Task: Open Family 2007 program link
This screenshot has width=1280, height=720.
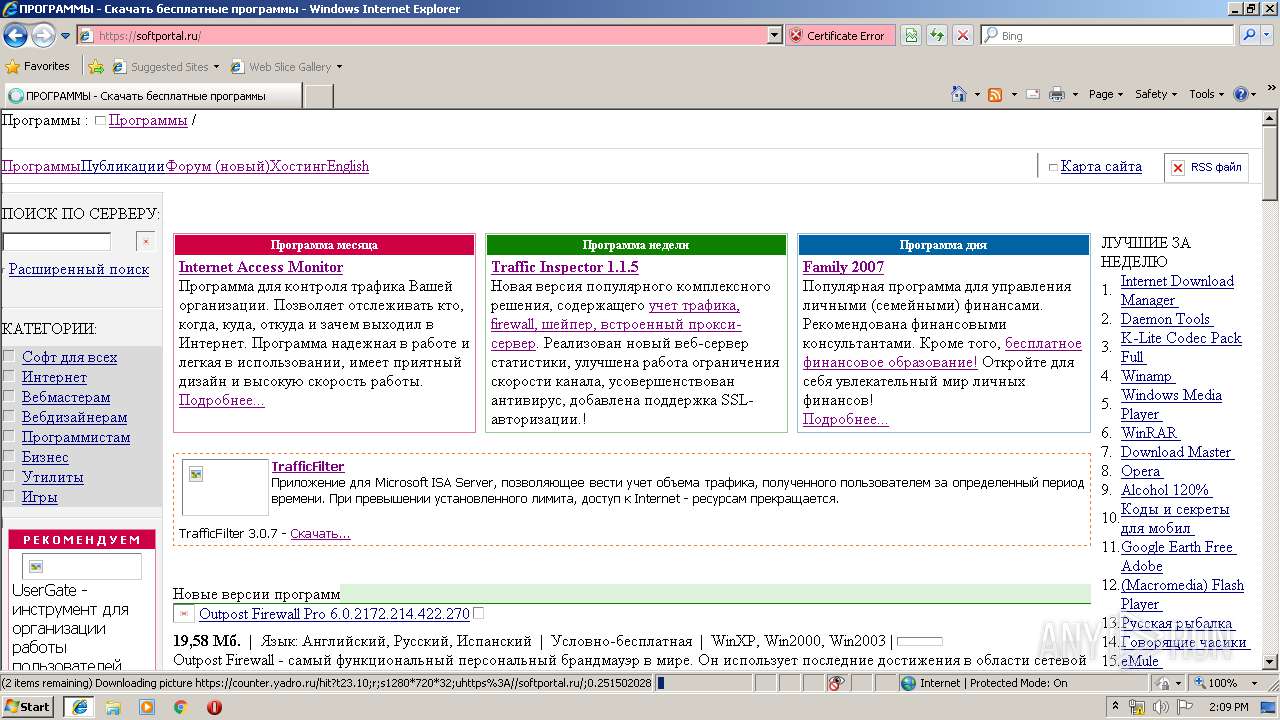Action: 843,267
